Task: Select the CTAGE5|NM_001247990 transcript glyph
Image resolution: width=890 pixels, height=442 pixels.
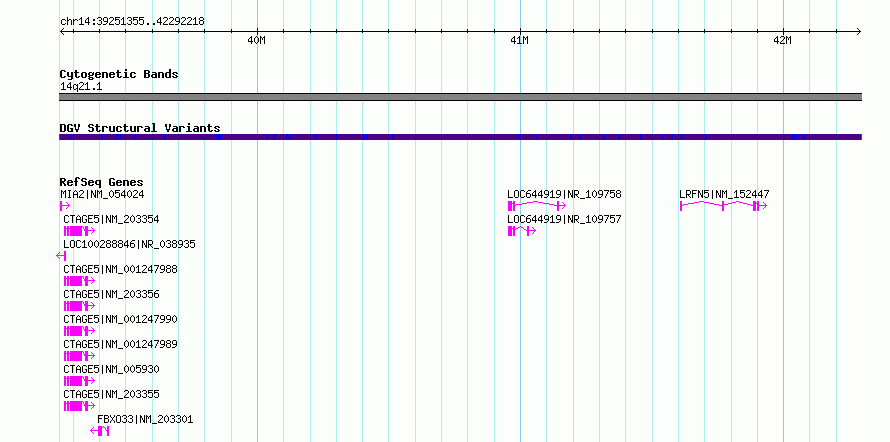Action: point(79,331)
